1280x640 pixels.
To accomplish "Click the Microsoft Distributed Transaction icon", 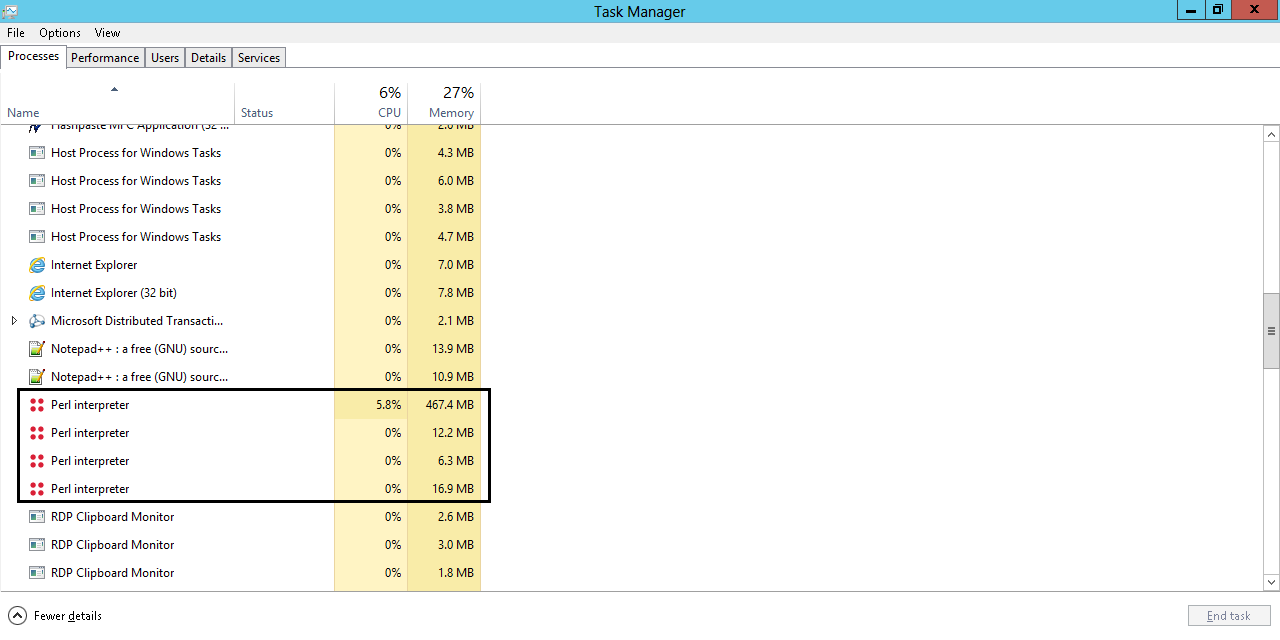I will [x=37, y=320].
